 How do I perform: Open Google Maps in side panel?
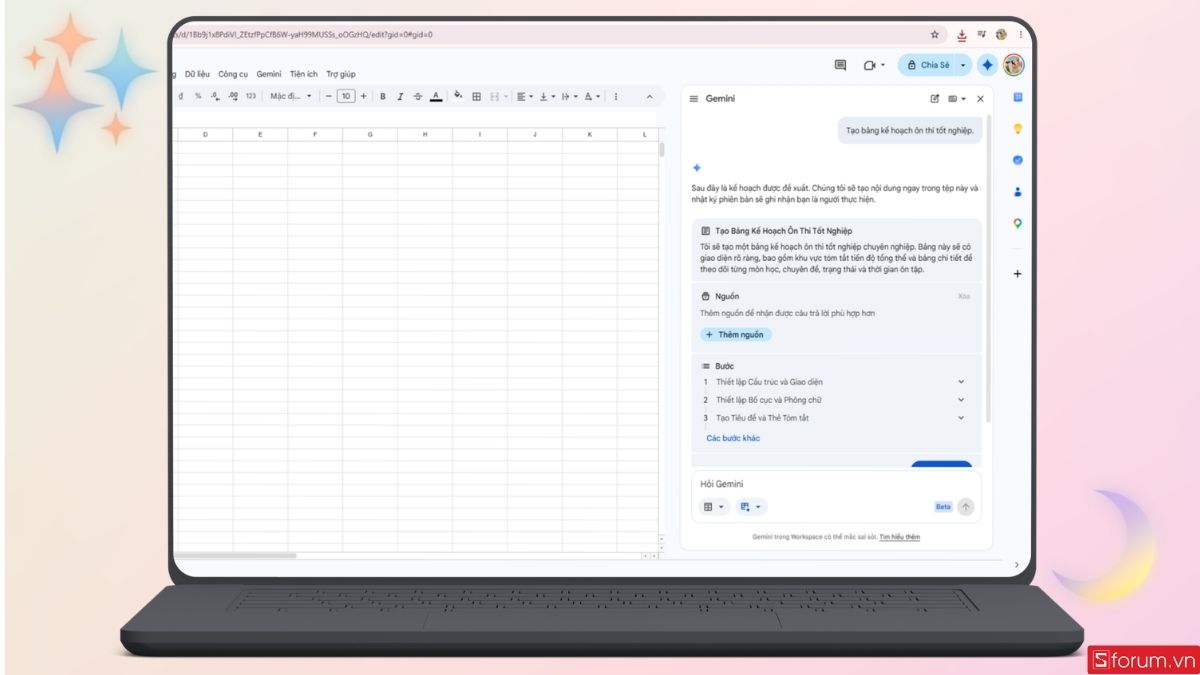1018,224
